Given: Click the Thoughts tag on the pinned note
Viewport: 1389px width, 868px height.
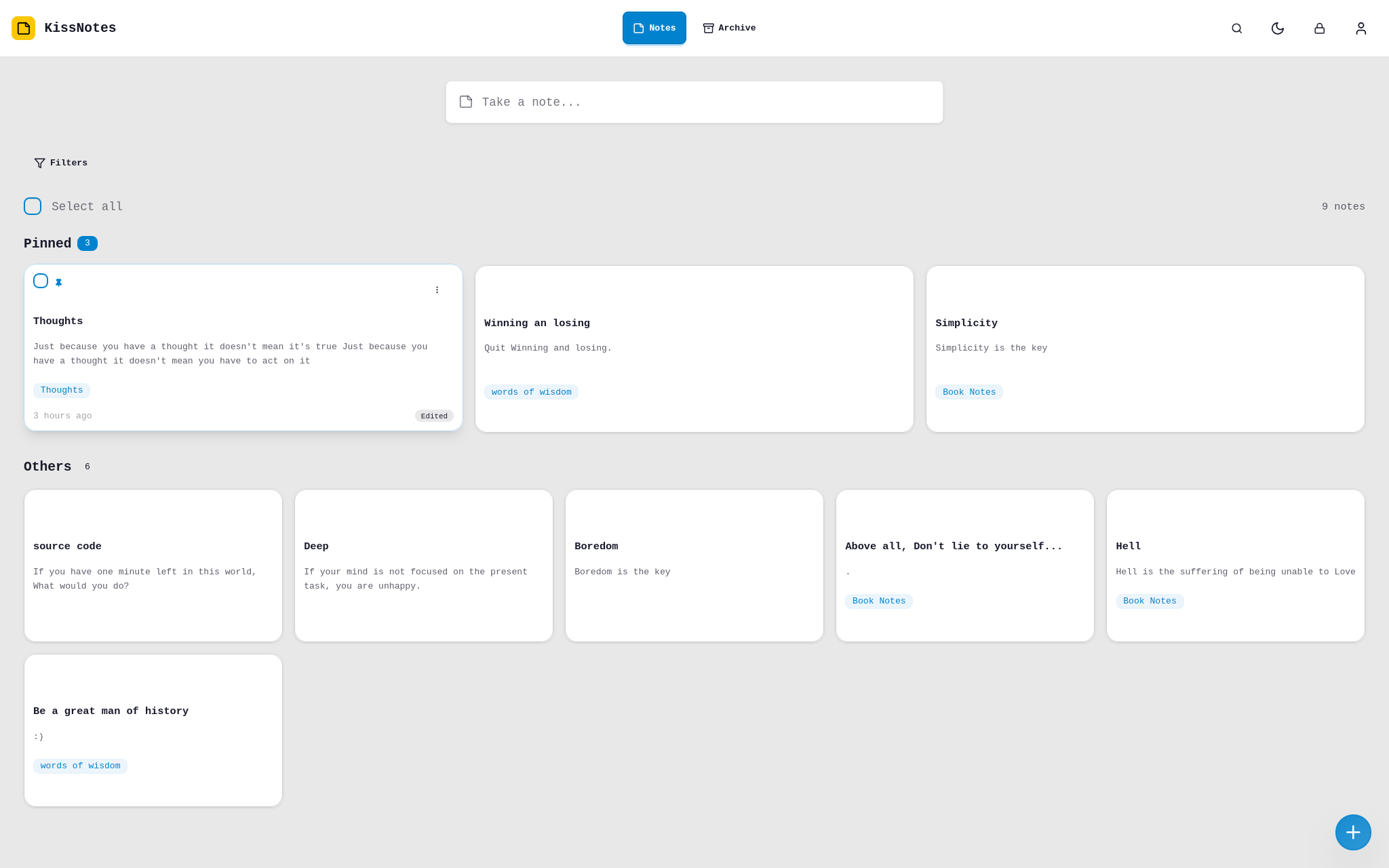Looking at the screenshot, I should [61, 390].
